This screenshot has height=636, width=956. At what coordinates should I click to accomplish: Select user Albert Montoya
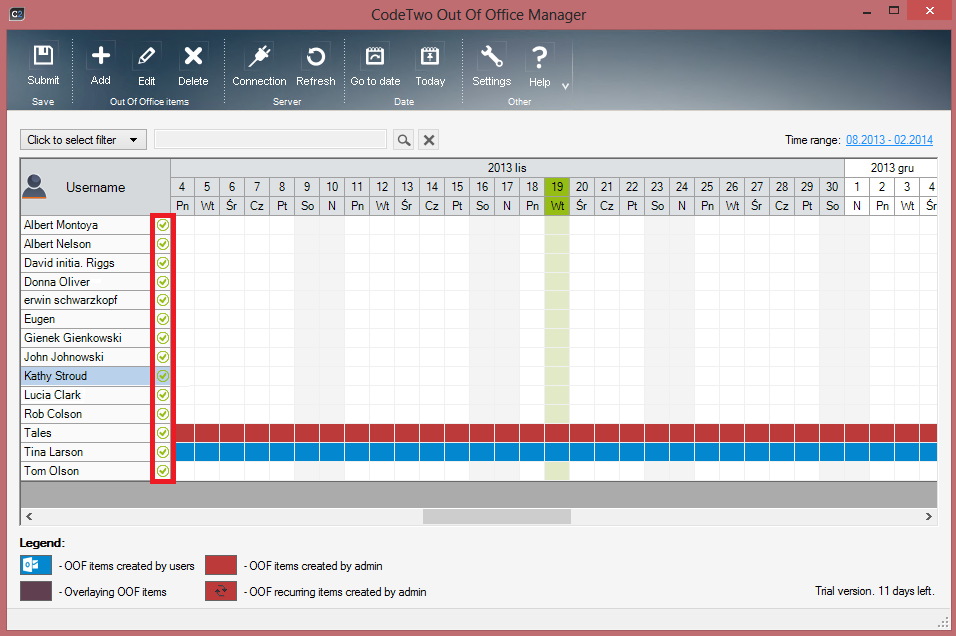(85, 225)
